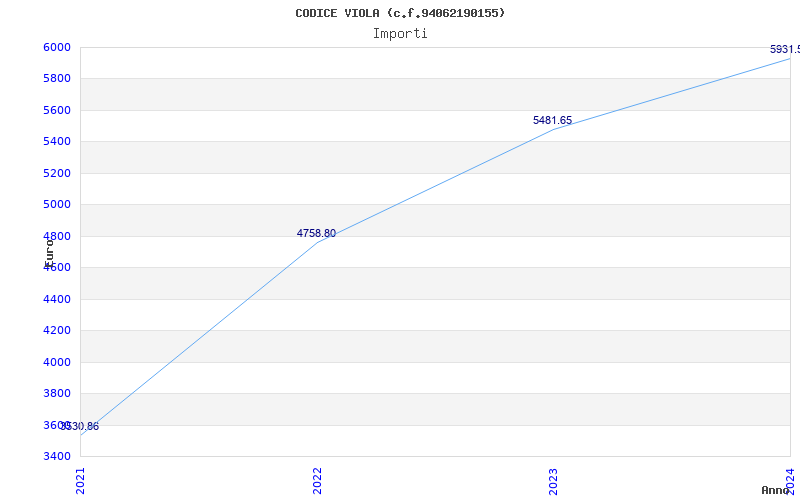
Task: Click the 5481.65 data label
Action: point(553,120)
